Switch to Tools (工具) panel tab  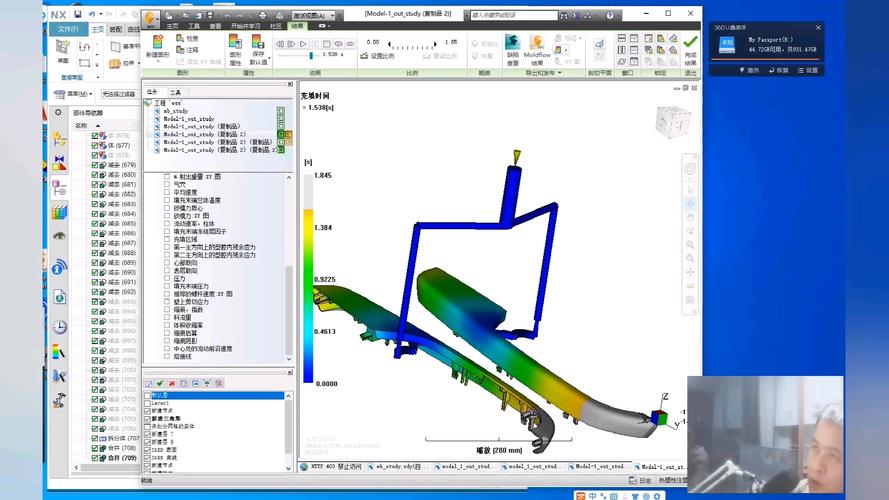[176, 92]
